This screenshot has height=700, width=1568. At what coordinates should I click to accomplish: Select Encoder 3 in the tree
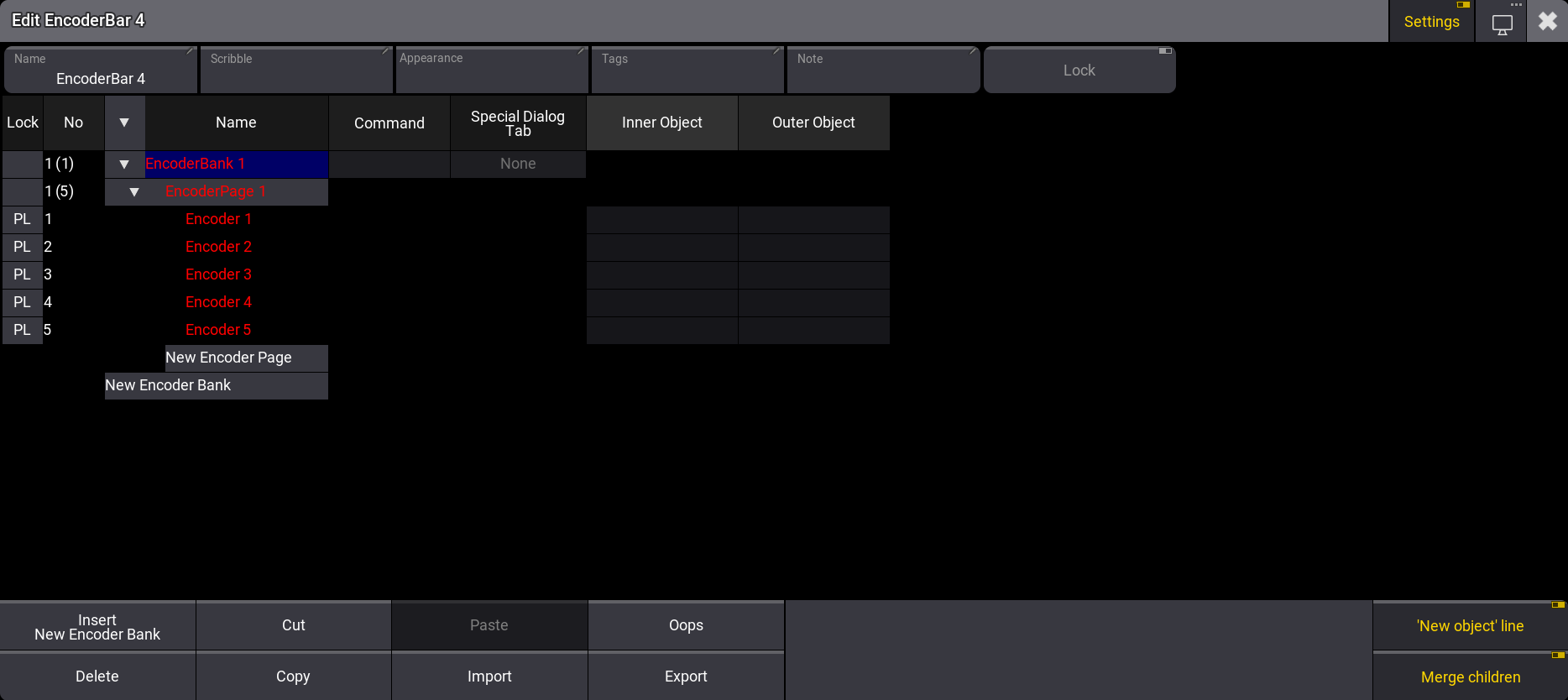(x=218, y=274)
